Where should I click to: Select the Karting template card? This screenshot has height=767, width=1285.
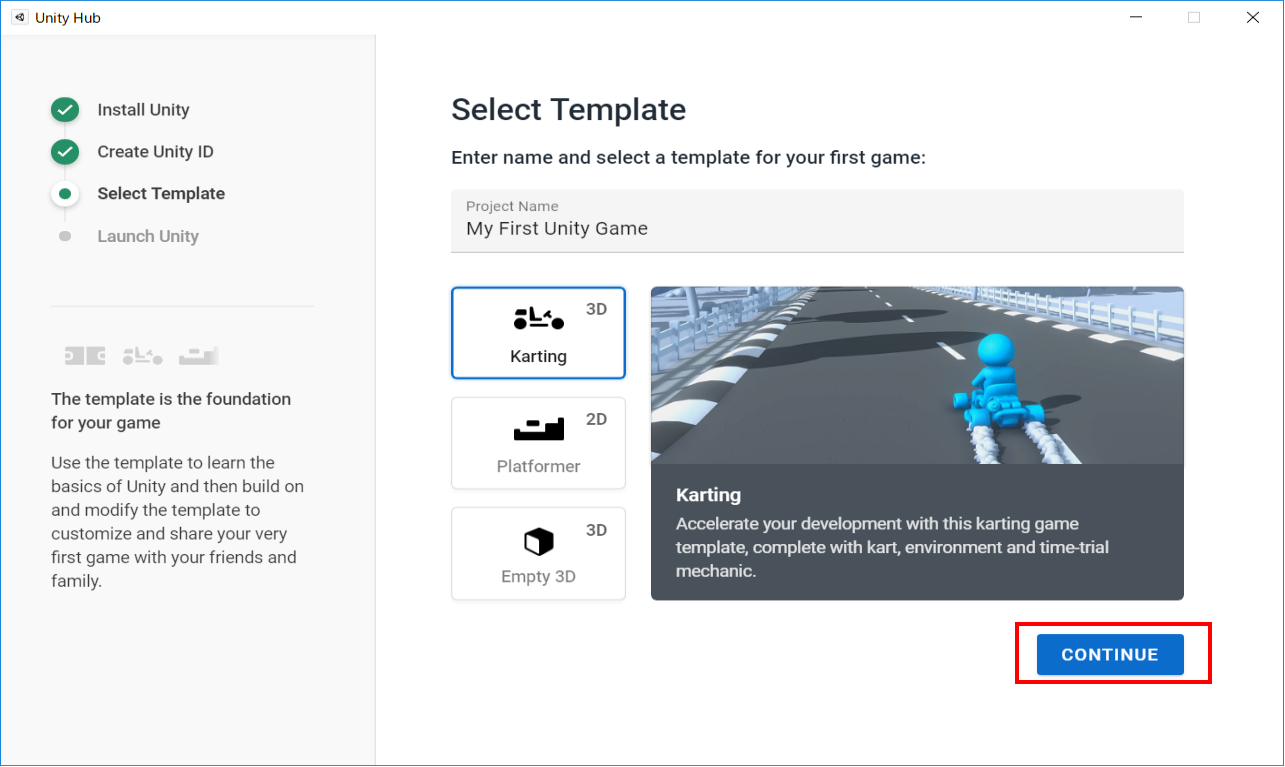538,333
